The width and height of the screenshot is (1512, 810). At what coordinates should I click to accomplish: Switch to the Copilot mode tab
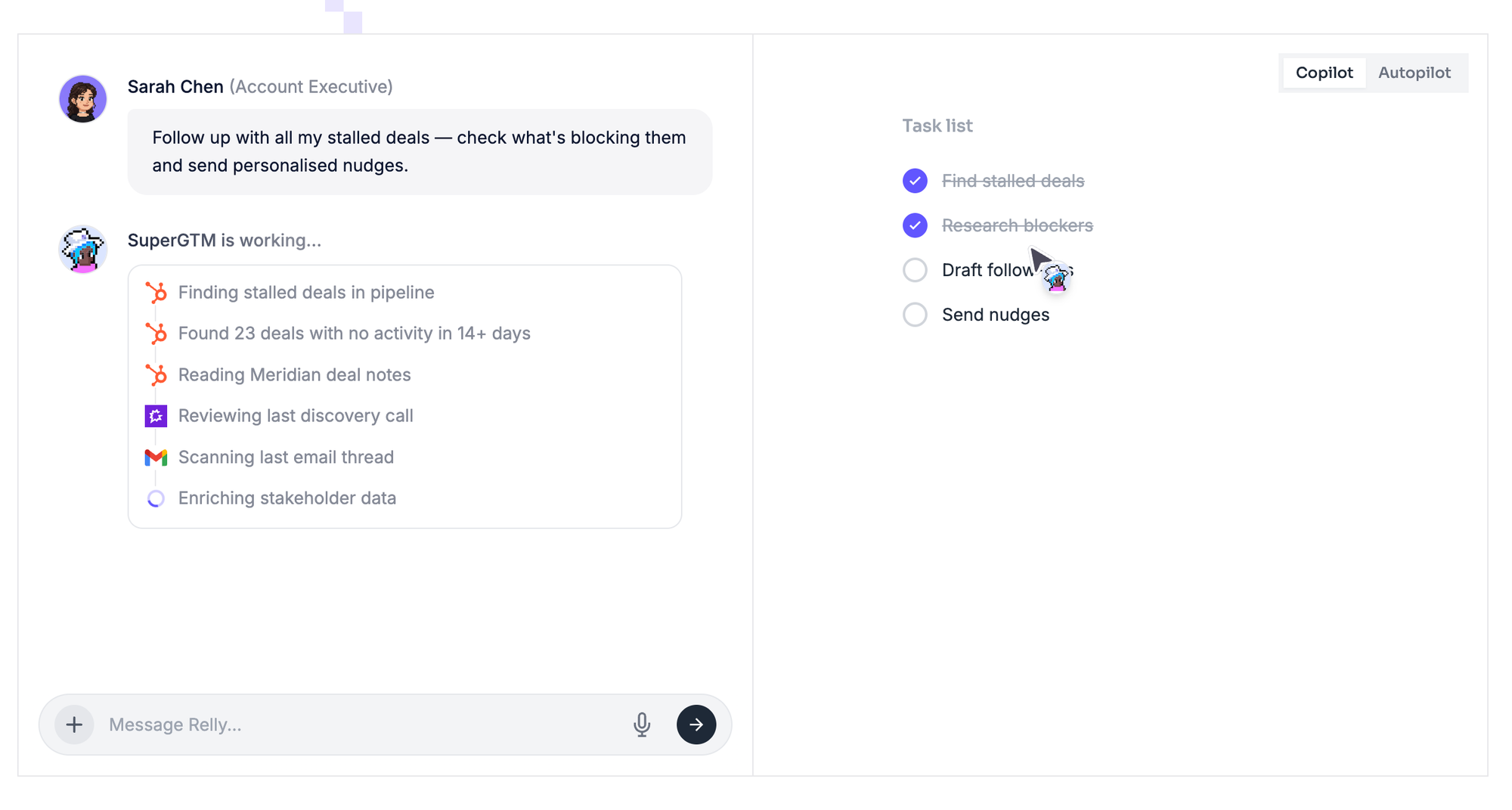(1324, 73)
